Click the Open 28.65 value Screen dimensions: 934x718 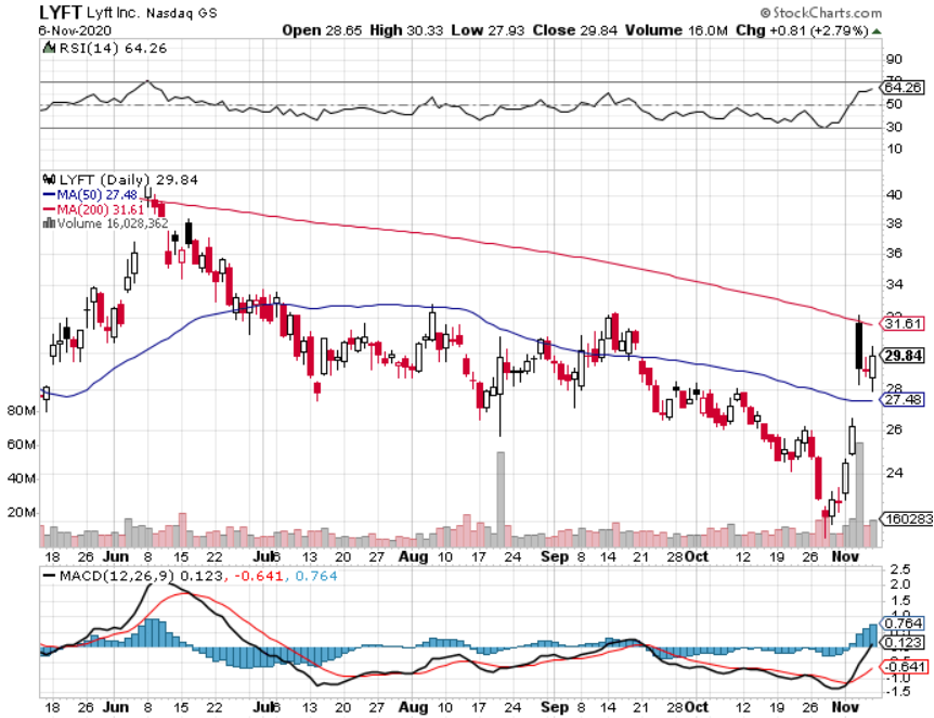tap(322, 30)
